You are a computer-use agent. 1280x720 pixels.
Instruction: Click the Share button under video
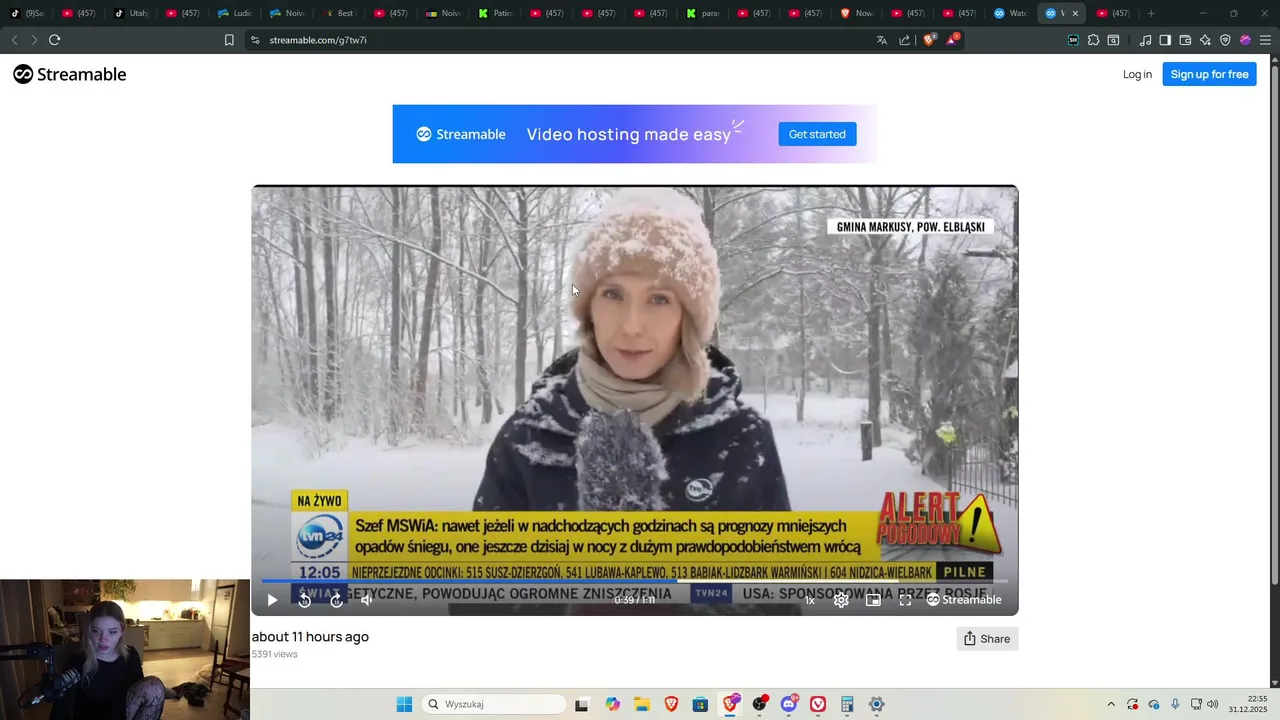[987, 639]
